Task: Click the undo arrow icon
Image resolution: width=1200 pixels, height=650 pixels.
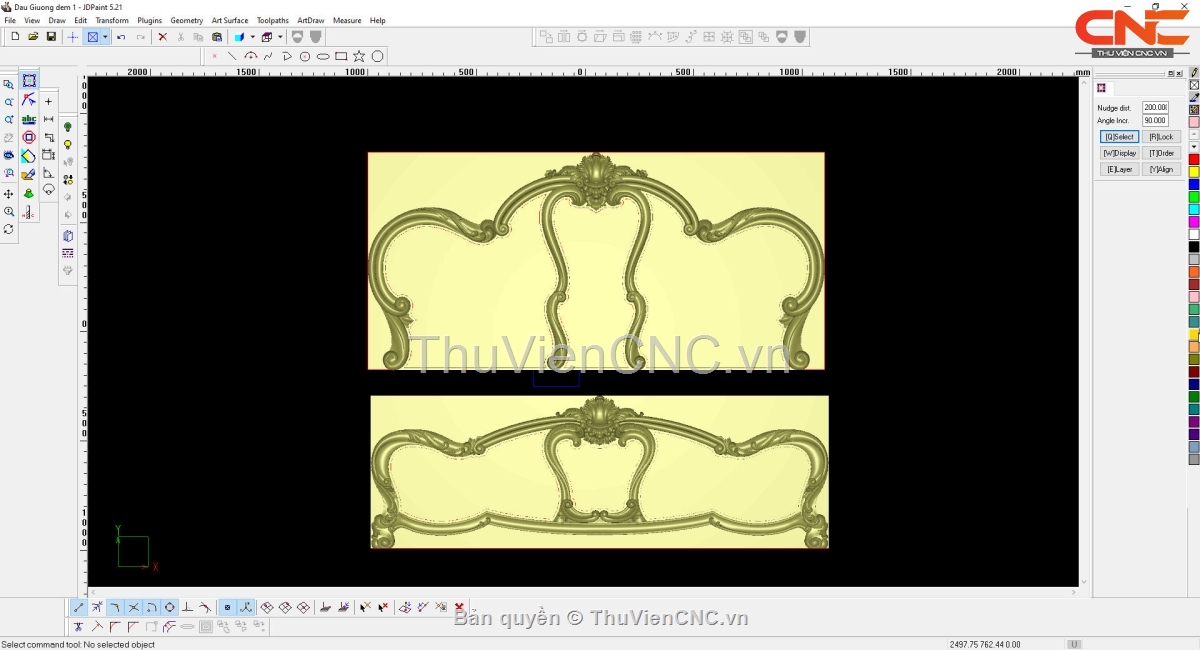Action: 121,37
